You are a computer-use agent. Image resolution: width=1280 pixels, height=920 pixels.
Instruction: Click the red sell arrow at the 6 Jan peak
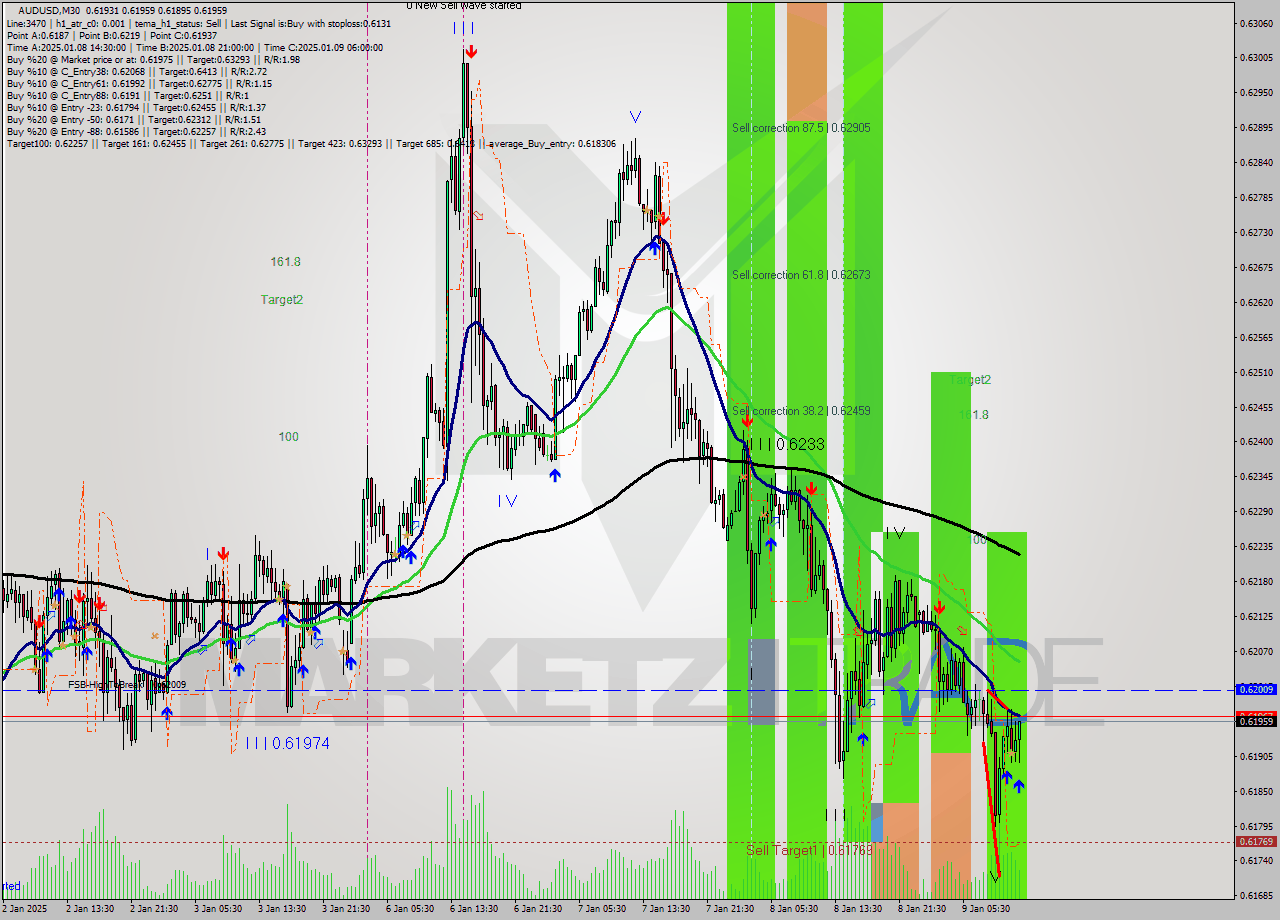(470, 51)
